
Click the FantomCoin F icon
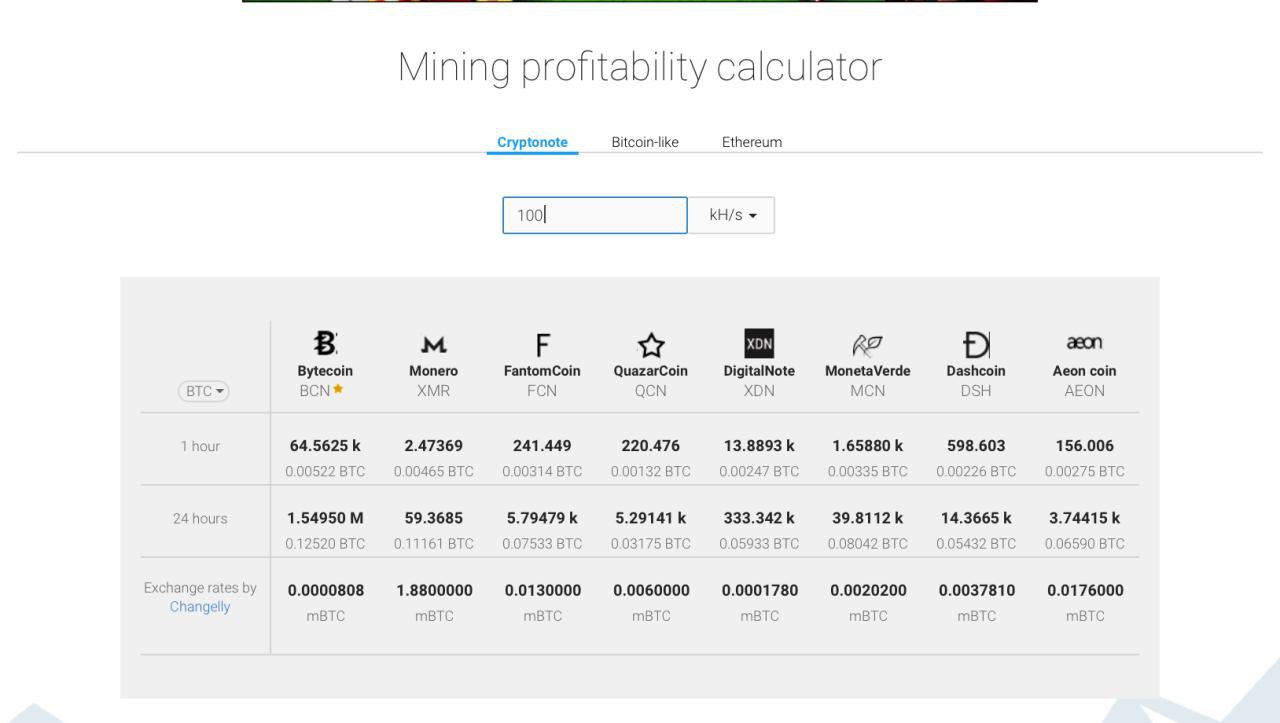pyautogui.click(x=542, y=345)
